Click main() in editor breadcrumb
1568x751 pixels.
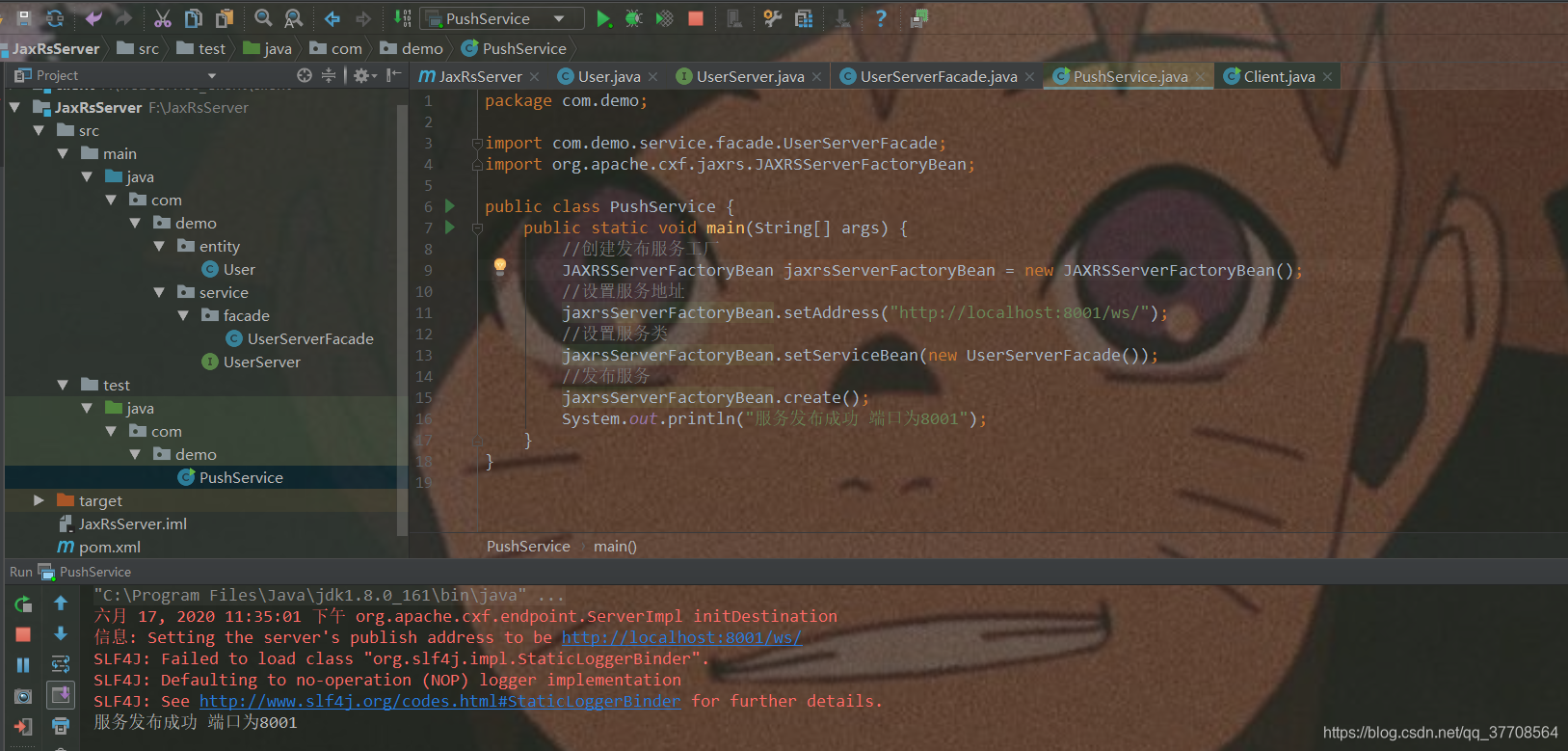point(615,547)
